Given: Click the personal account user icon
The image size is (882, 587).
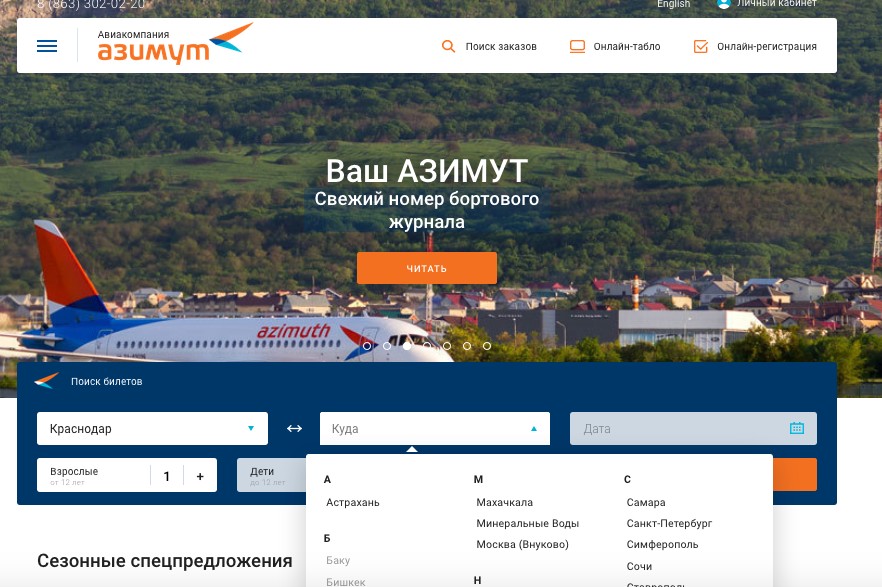Looking at the screenshot, I should pyautogui.click(x=724, y=3).
